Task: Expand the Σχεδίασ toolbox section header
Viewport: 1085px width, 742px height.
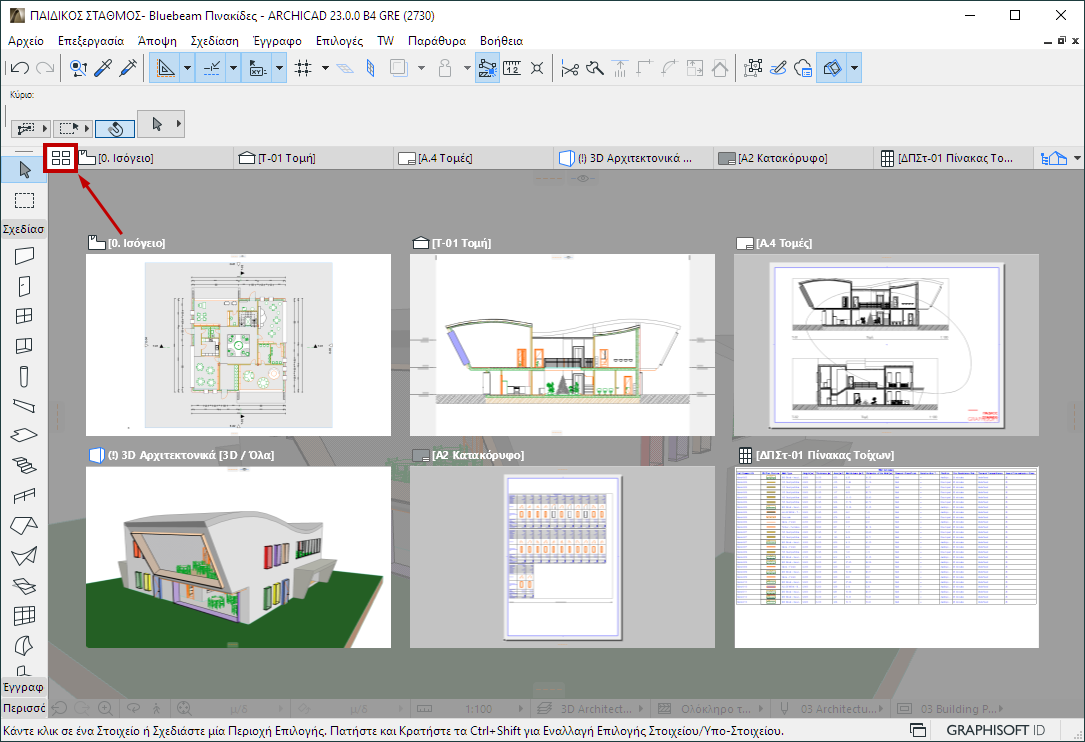Action: pos(22,229)
